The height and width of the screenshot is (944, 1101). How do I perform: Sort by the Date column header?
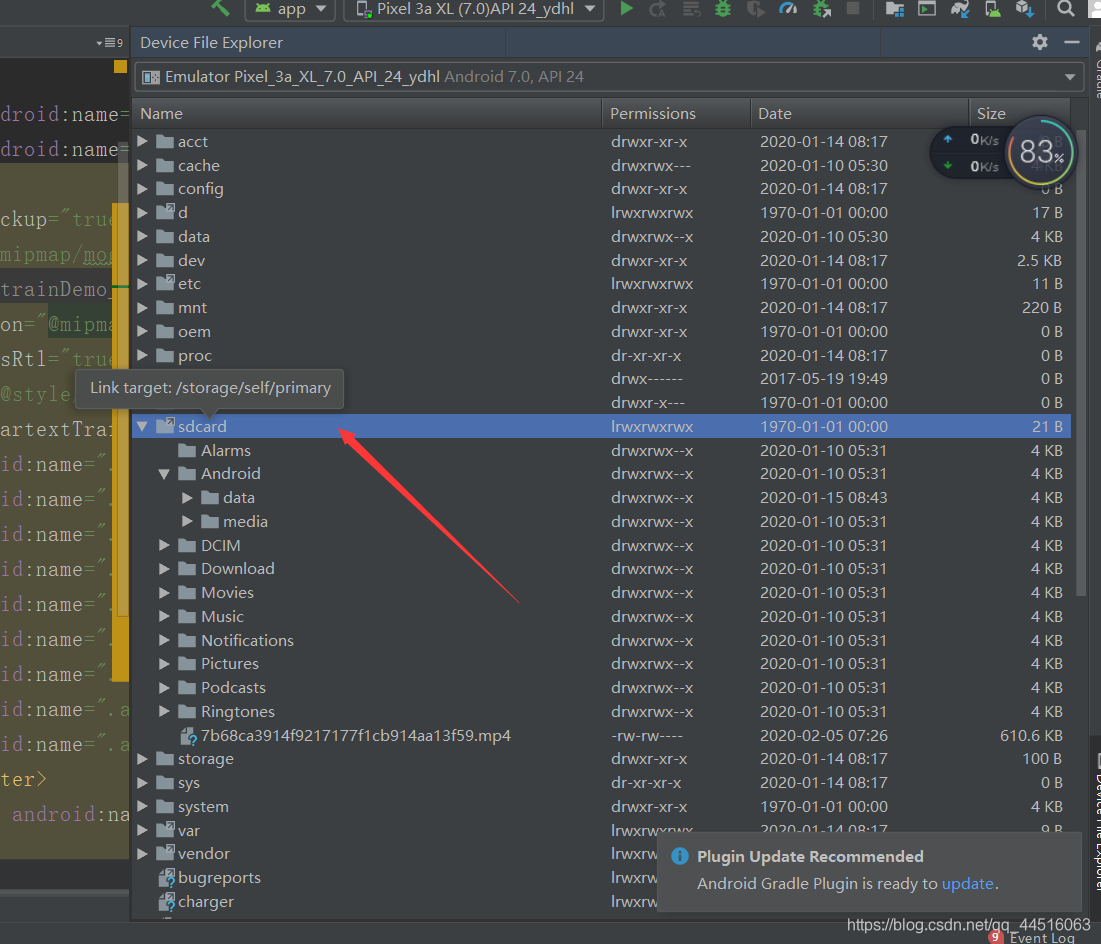(x=860, y=114)
